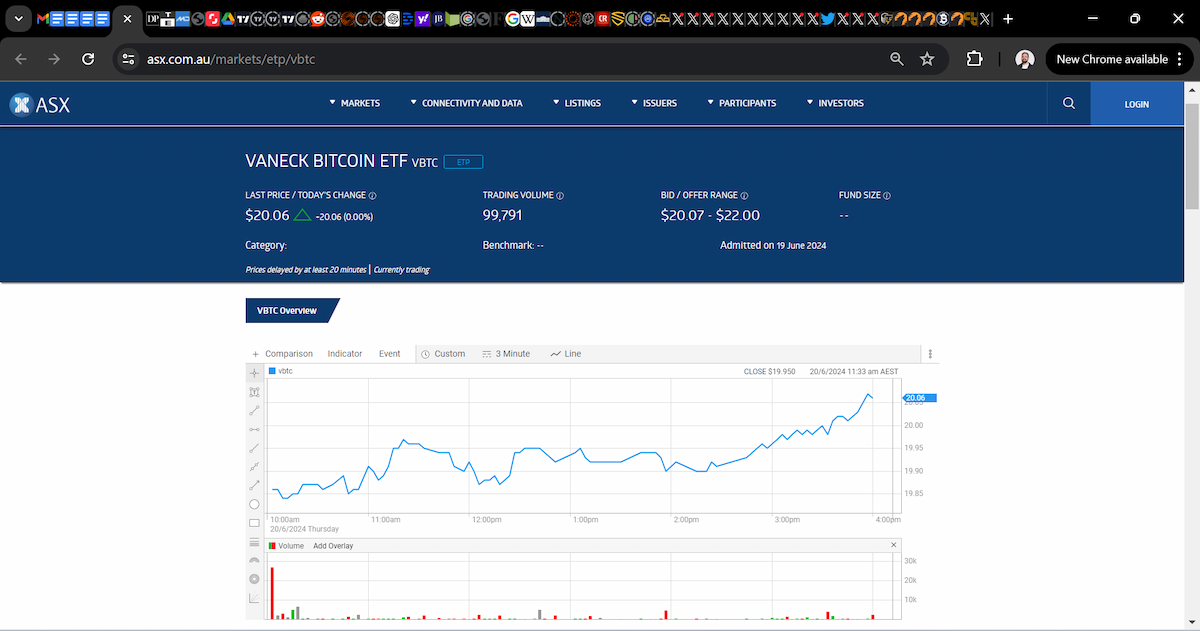Pick the ellipse drawing tool
The width and height of the screenshot is (1200, 631).
254,504
